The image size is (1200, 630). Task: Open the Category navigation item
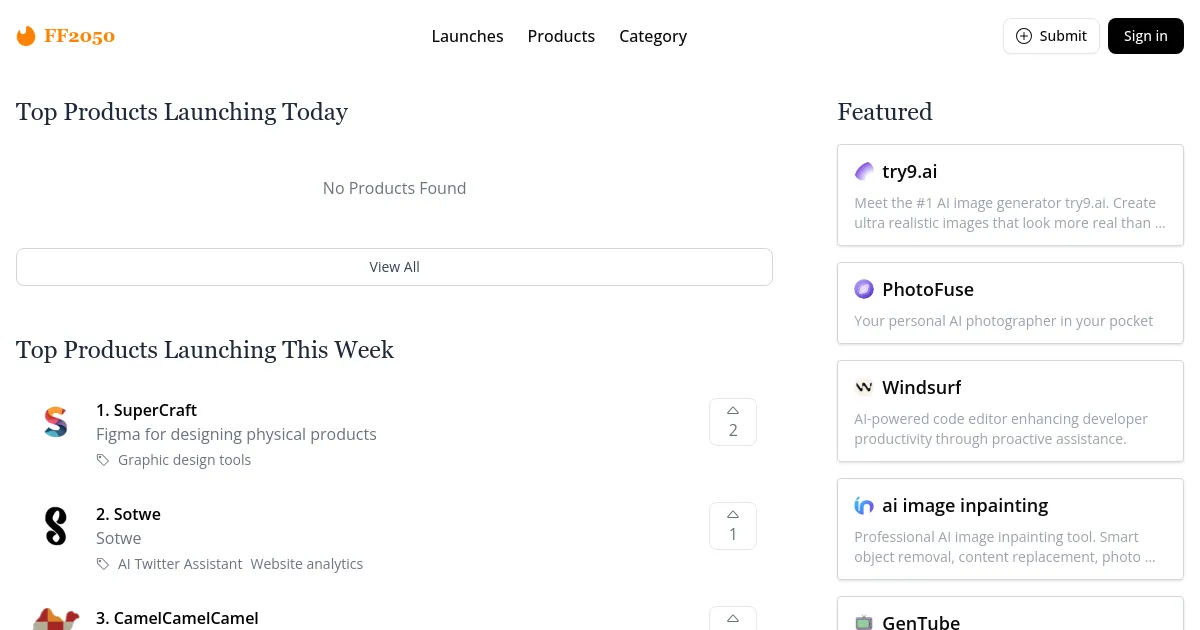[653, 36]
